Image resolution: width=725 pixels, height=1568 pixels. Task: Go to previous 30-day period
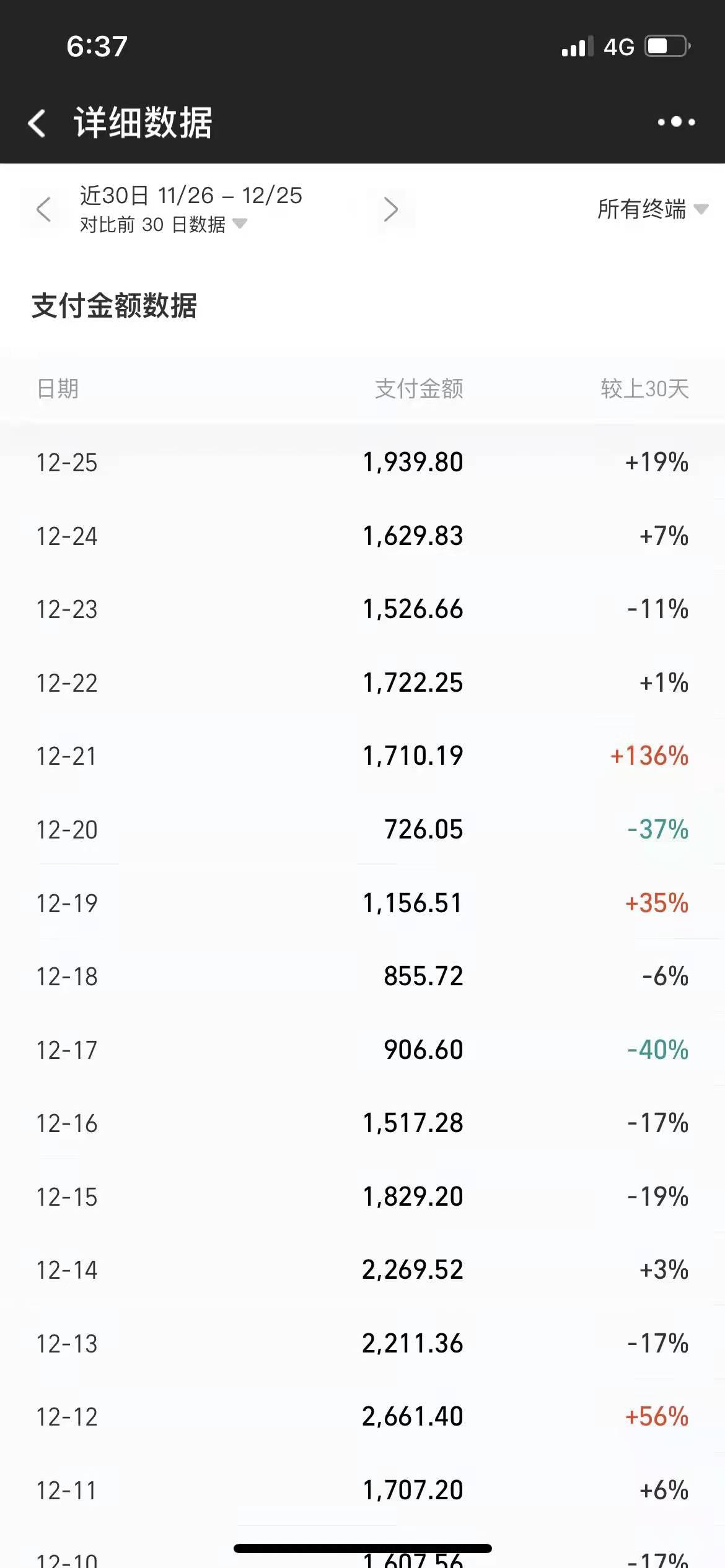pyautogui.click(x=43, y=209)
